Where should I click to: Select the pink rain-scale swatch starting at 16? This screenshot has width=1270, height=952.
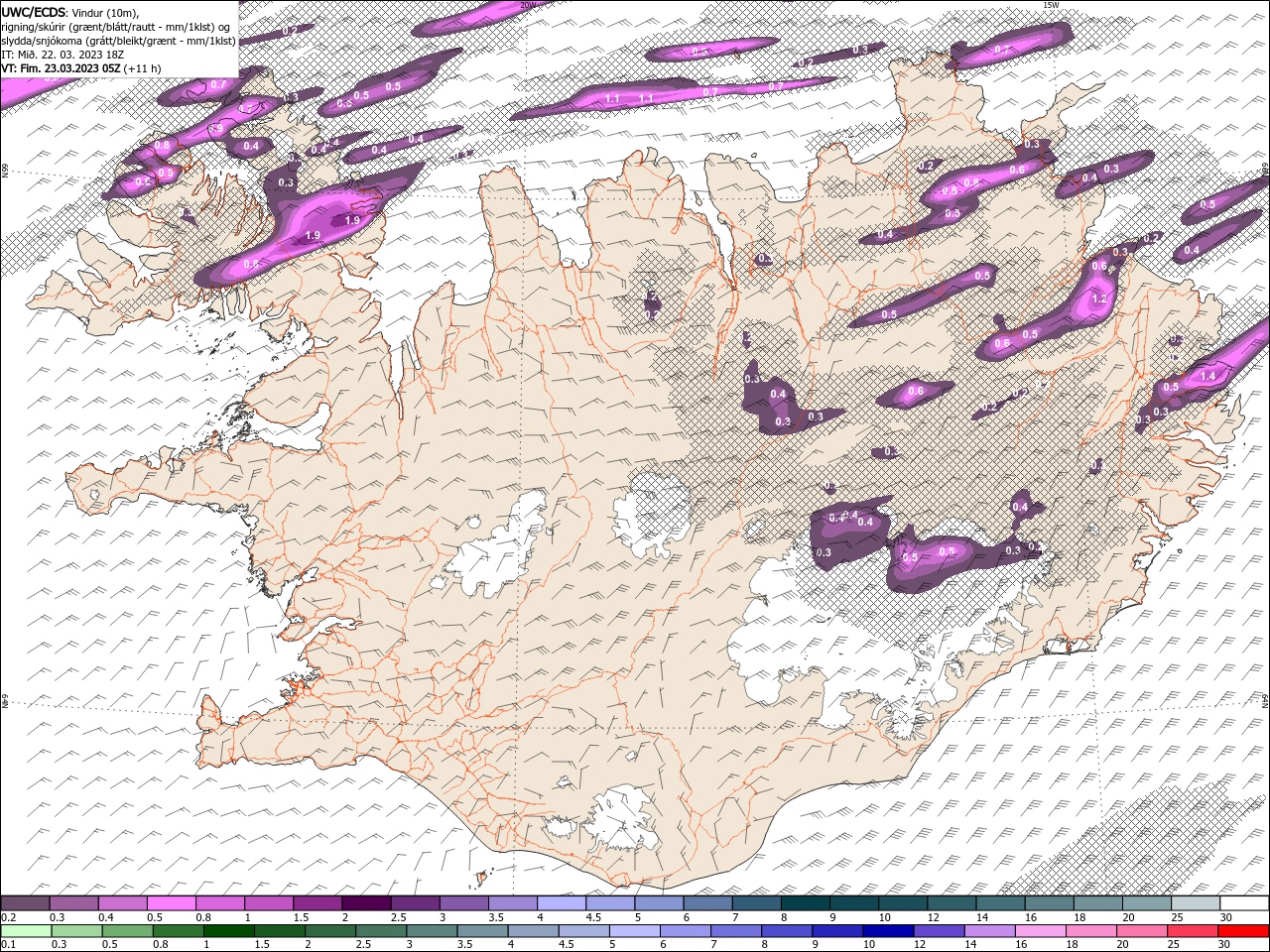point(1039,931)
